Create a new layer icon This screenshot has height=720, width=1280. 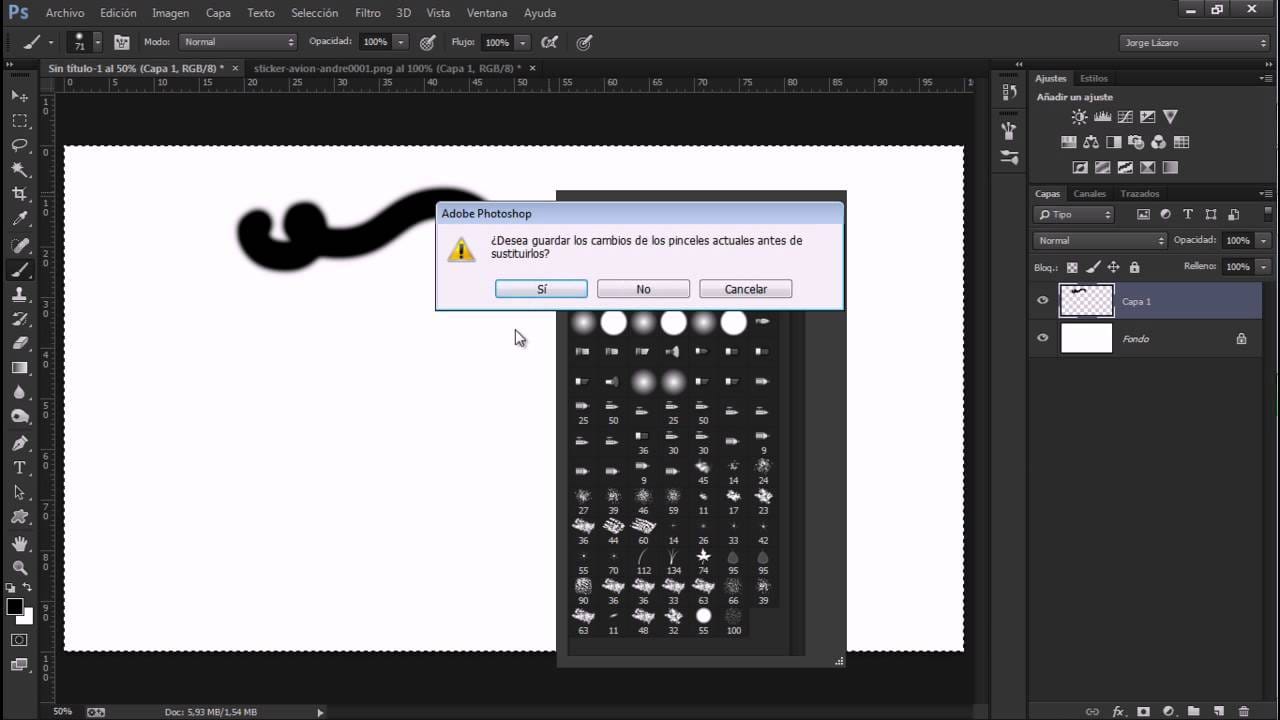point(1218,711)
